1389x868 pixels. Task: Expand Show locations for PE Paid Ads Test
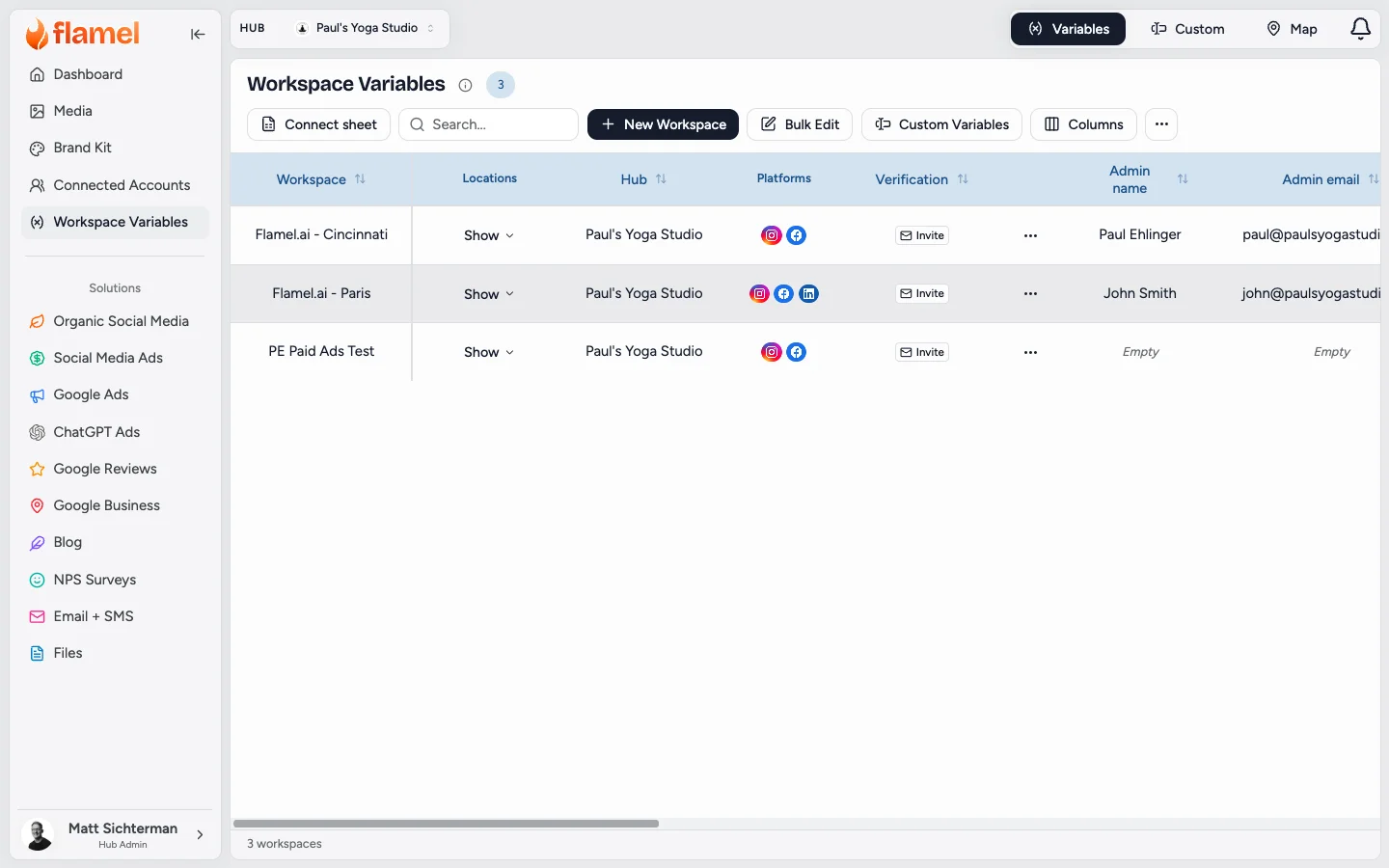point(489,352)
